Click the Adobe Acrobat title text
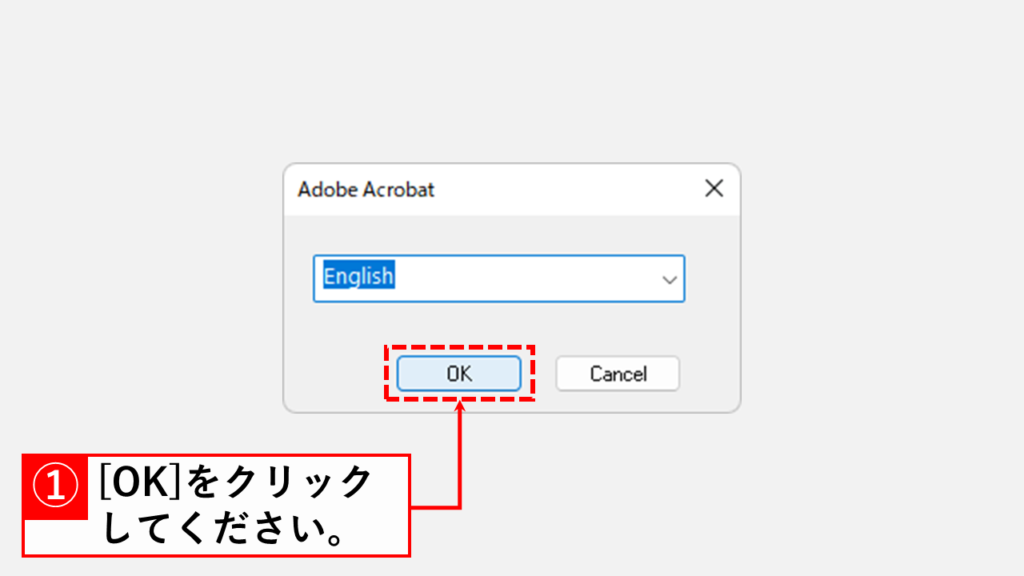Screen dimensions: 1024x576 coord(366,189)
